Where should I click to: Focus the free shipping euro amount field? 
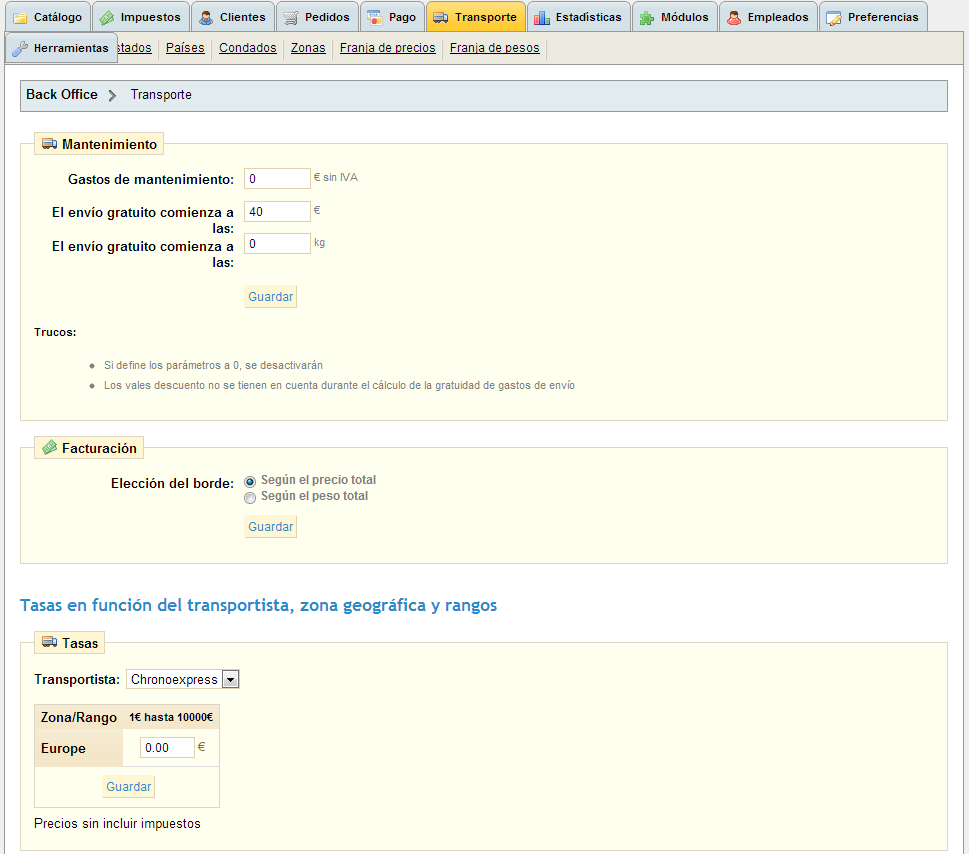277,211
